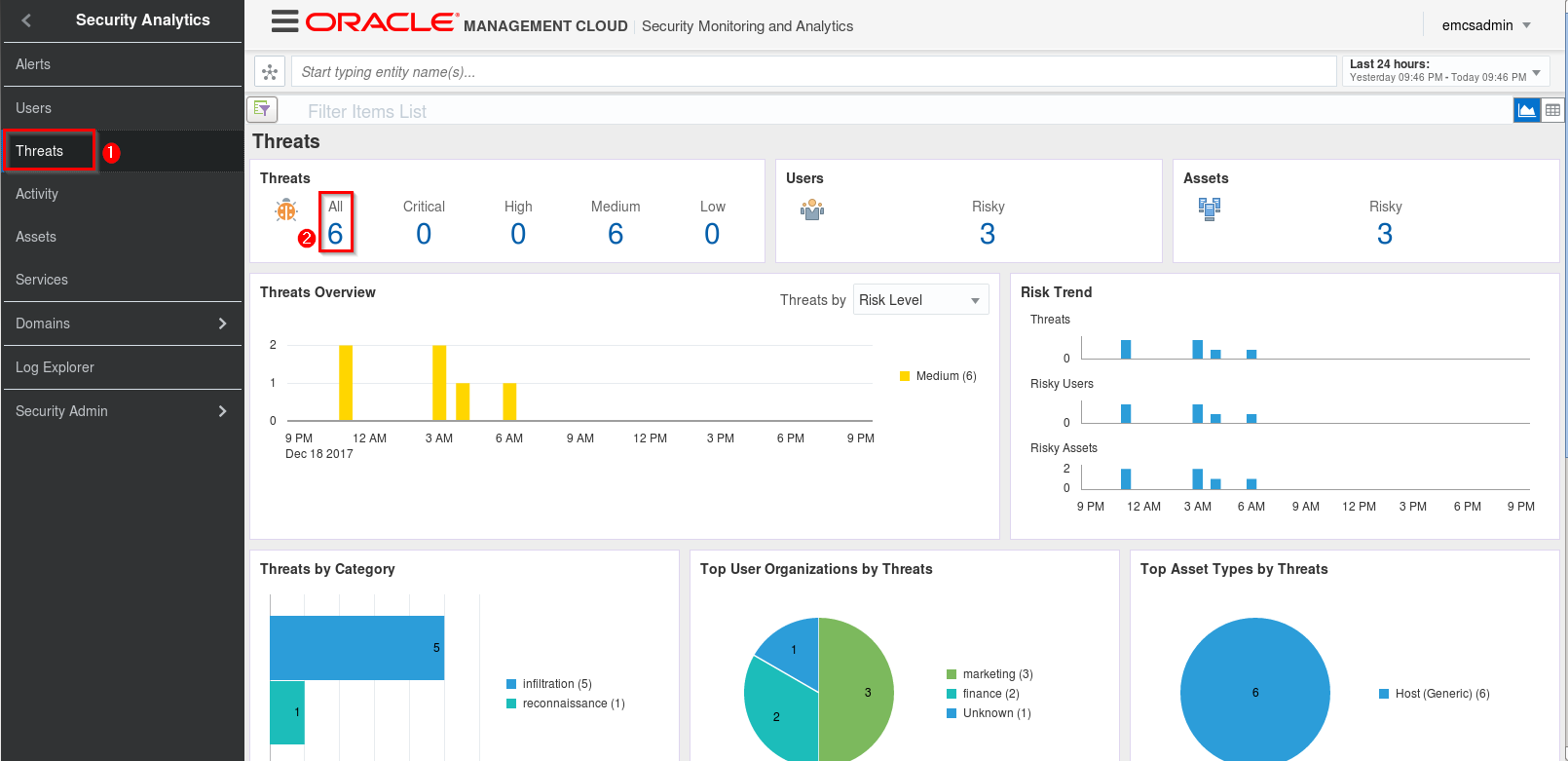The image size is (1568, 761).
Task: Click the Risky Assets label in Risk Trend
Action: click(1064, 448)
